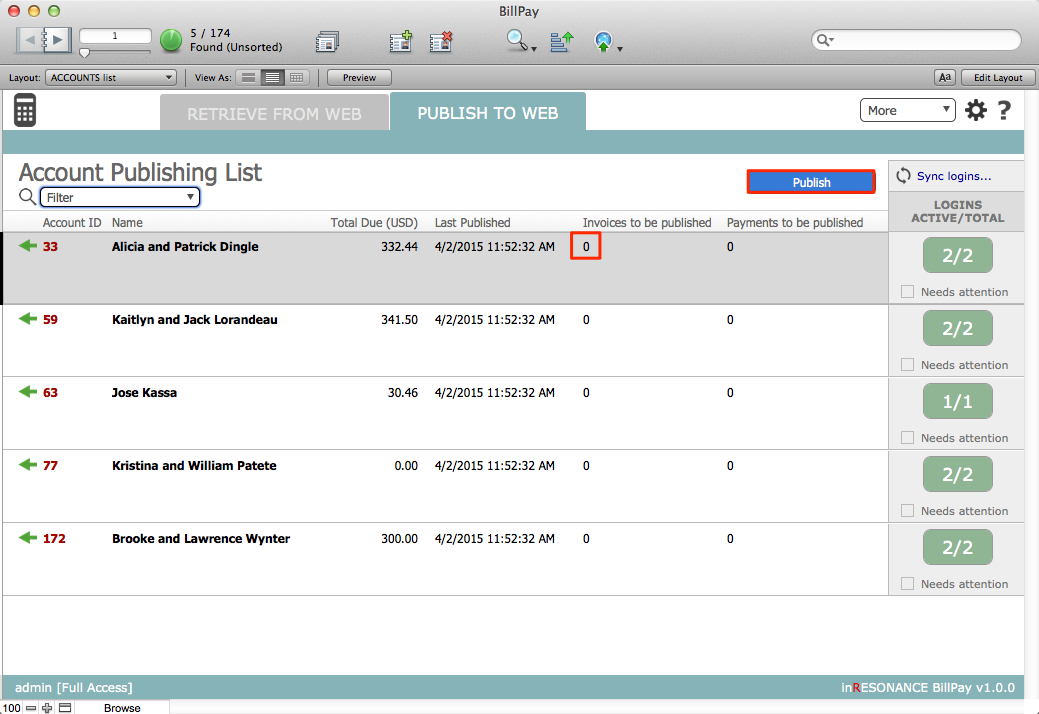Switch to the Retrieve From Web tab
Viewport: 1039px width, 714px height.
coord(274,114)
